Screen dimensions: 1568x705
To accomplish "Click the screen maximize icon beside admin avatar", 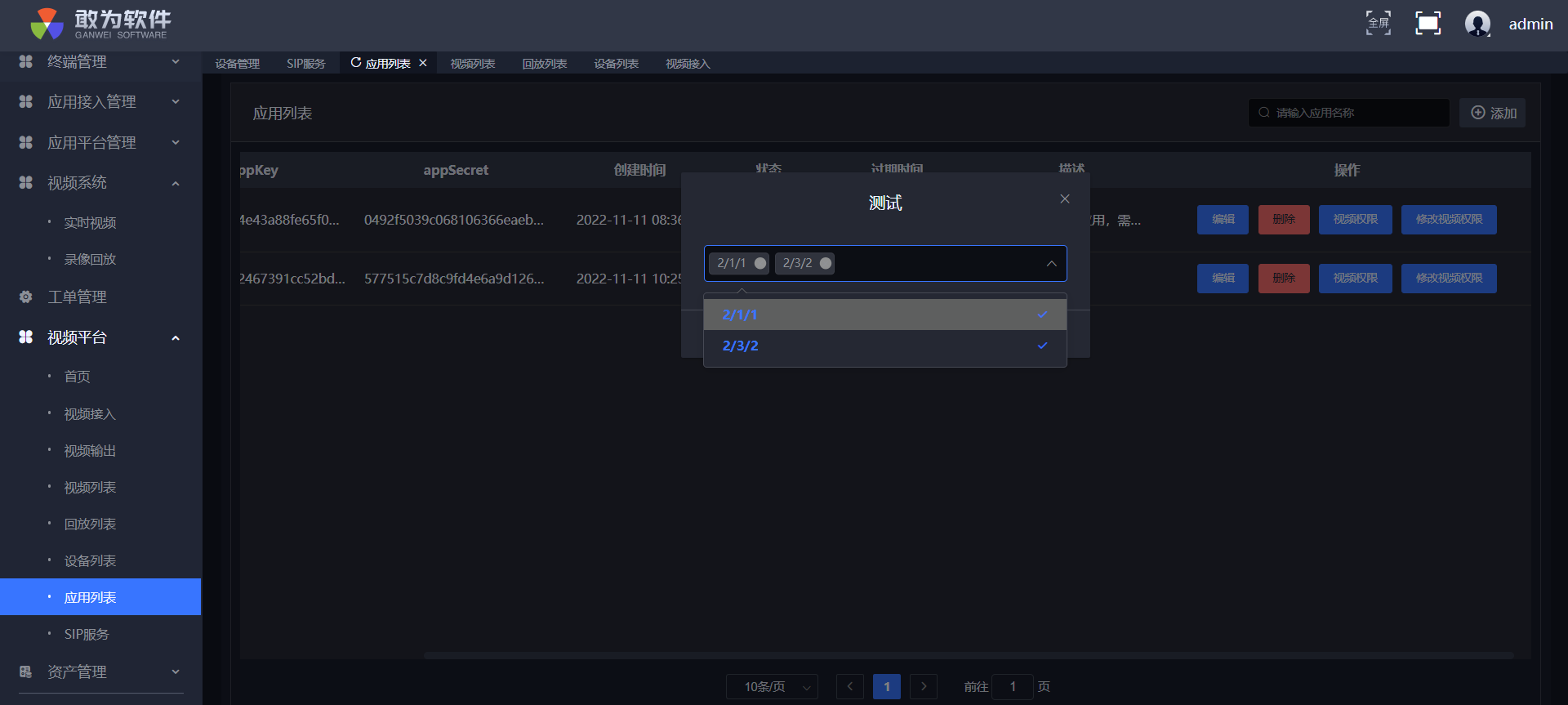I will point(1428,23).
